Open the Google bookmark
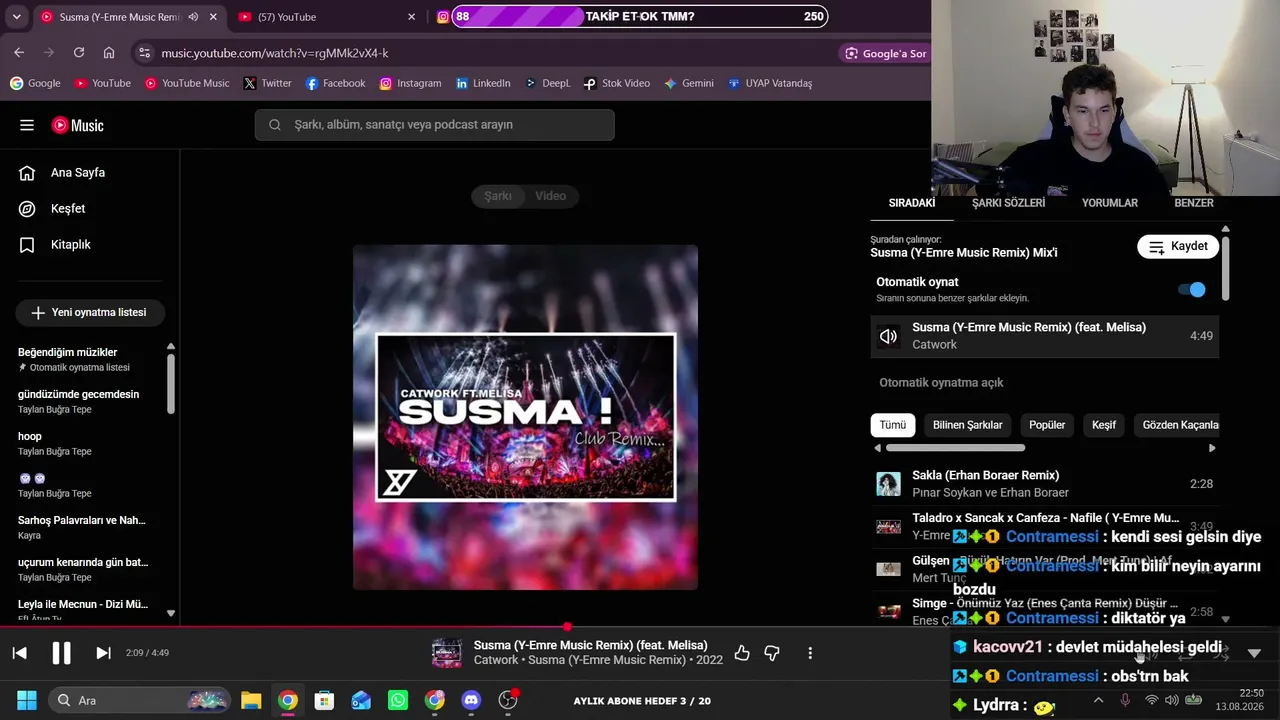 tap(35, 83)
